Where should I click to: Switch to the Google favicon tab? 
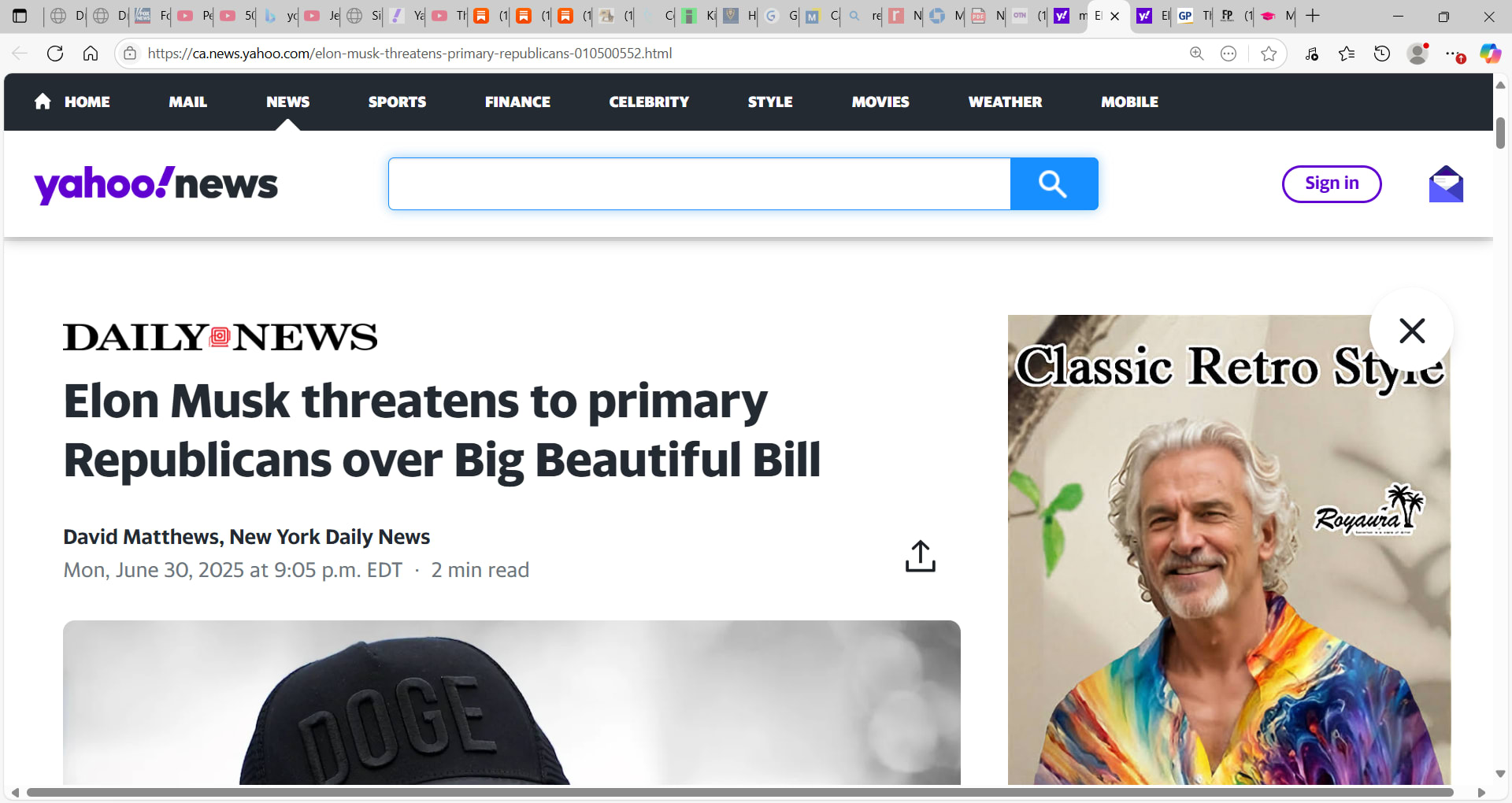click(x=780, y=16)
